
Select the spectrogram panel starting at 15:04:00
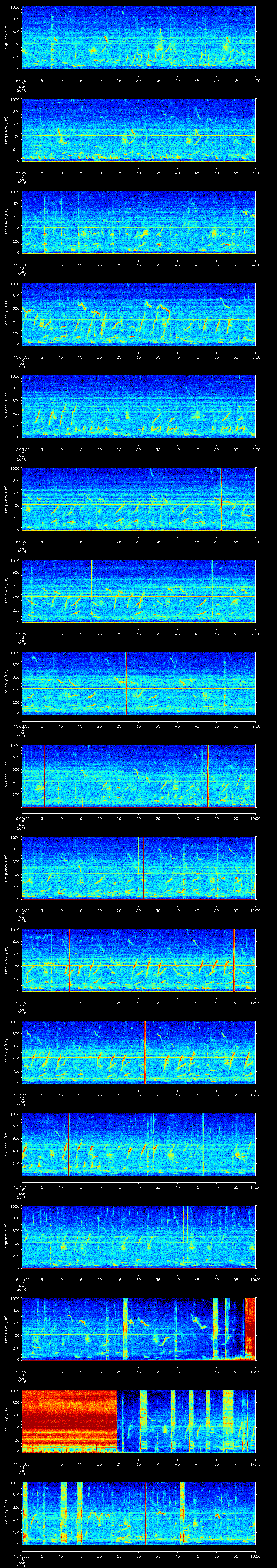tap(139, 314)
